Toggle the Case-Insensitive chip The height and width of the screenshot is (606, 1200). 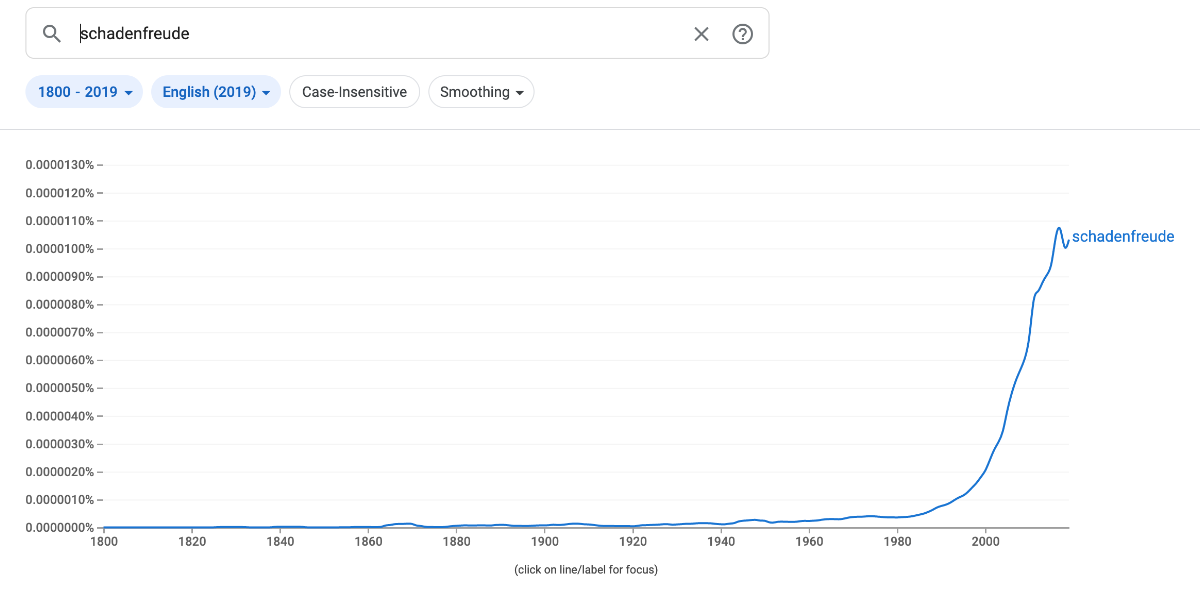click(354, 92)
